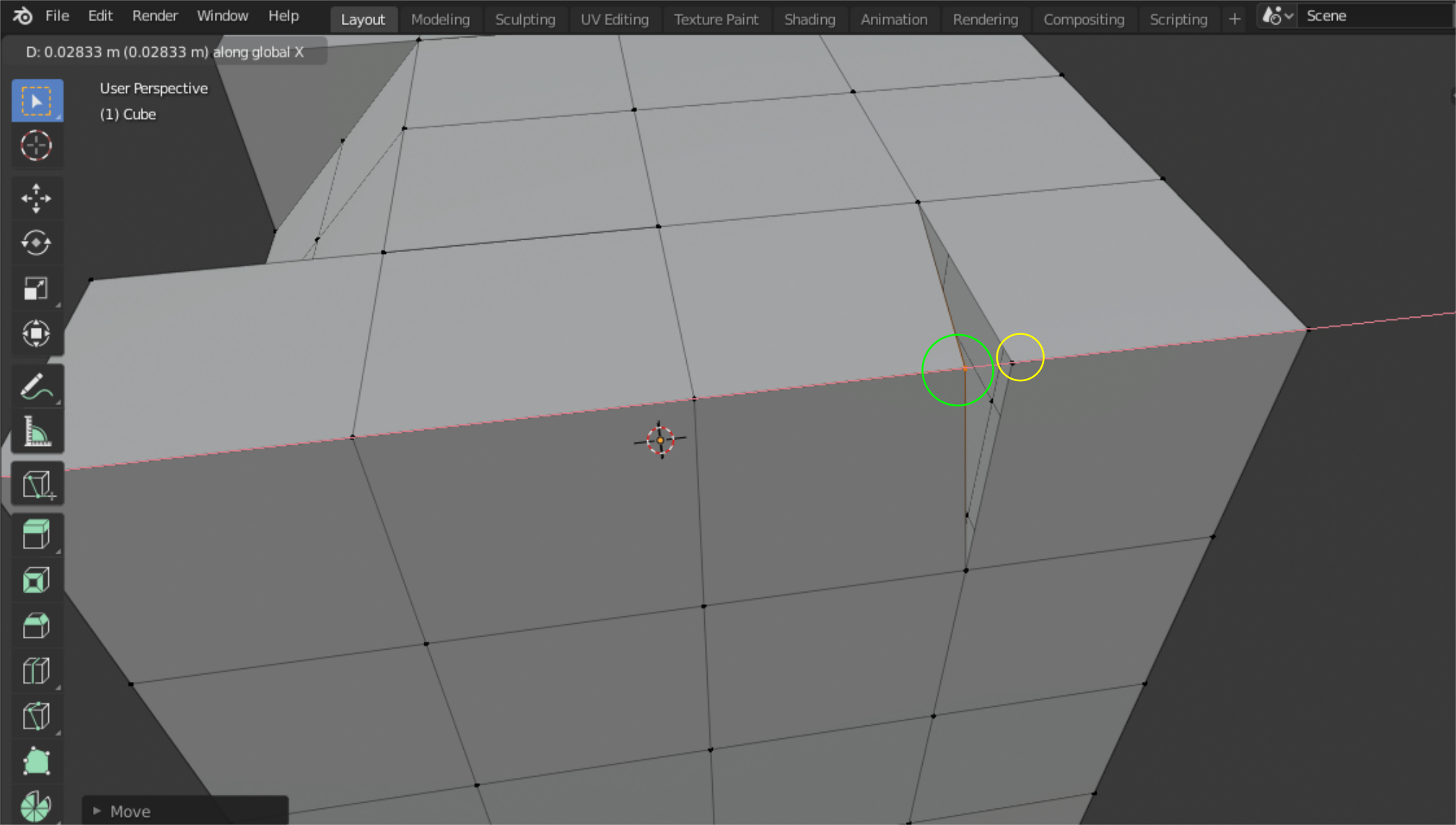Click the "(1) Cube" object label
Image resolution: width=1456 pixels, height=825 pixels.
pyautogui.click(x=128, y=114)
